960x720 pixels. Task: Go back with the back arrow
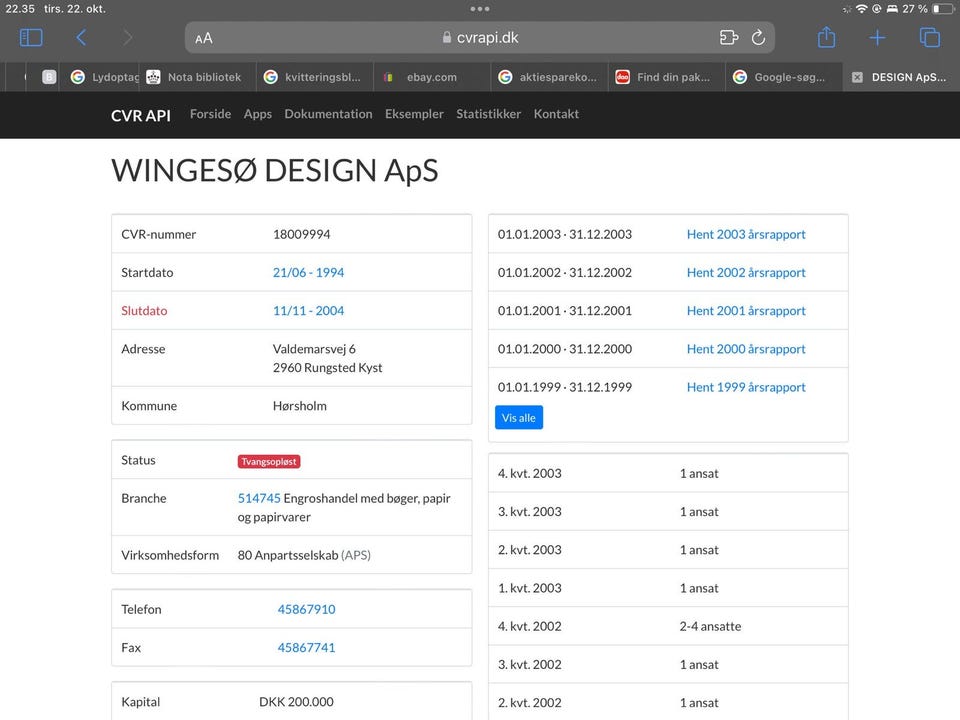coord(81,38)
